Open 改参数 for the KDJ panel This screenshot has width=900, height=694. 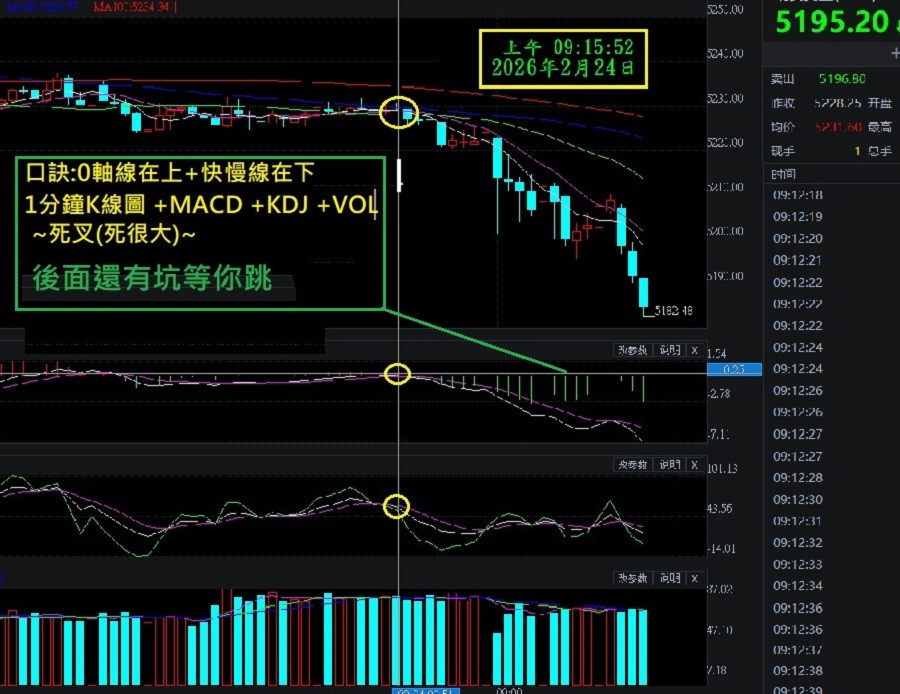point(633,464)
